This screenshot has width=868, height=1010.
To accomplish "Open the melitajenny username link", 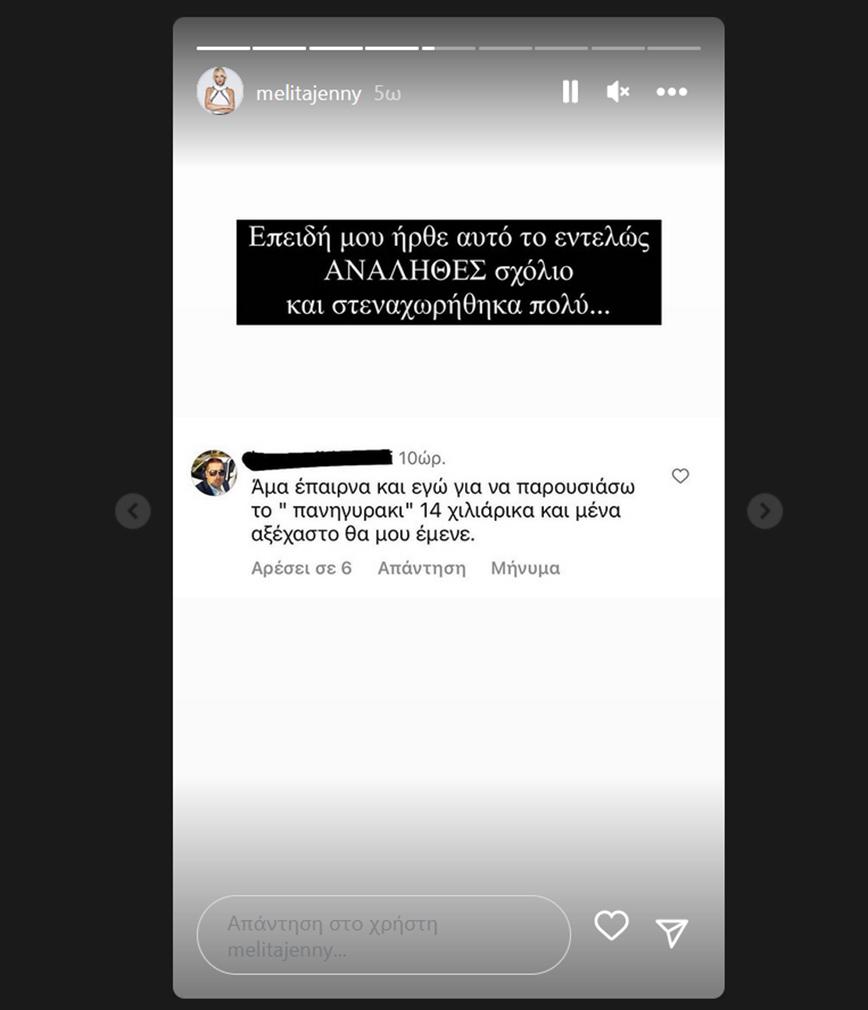I will coord(308,93).
